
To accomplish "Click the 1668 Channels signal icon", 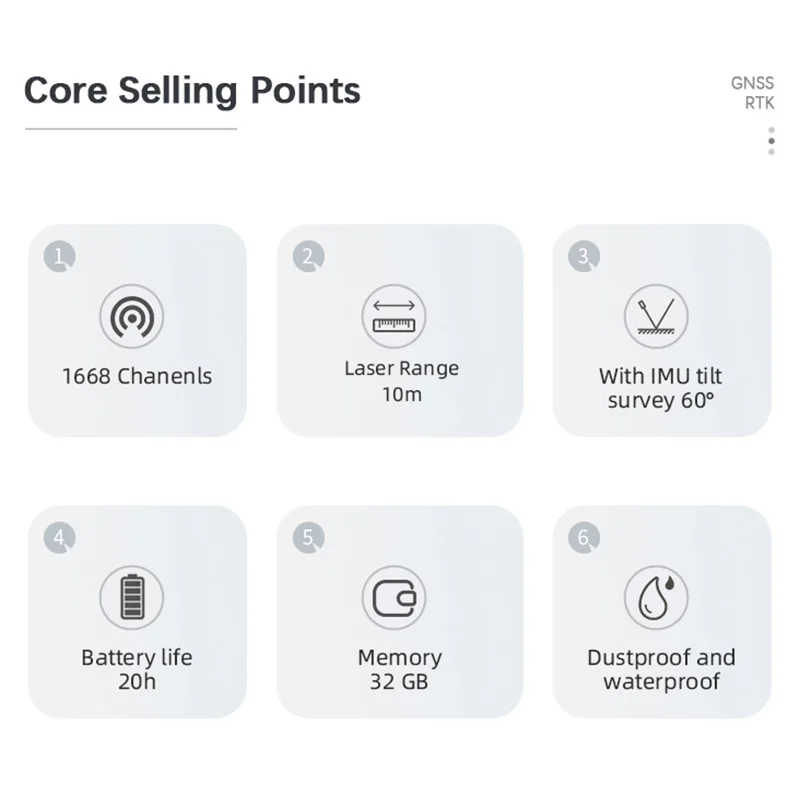I will 132,316.
